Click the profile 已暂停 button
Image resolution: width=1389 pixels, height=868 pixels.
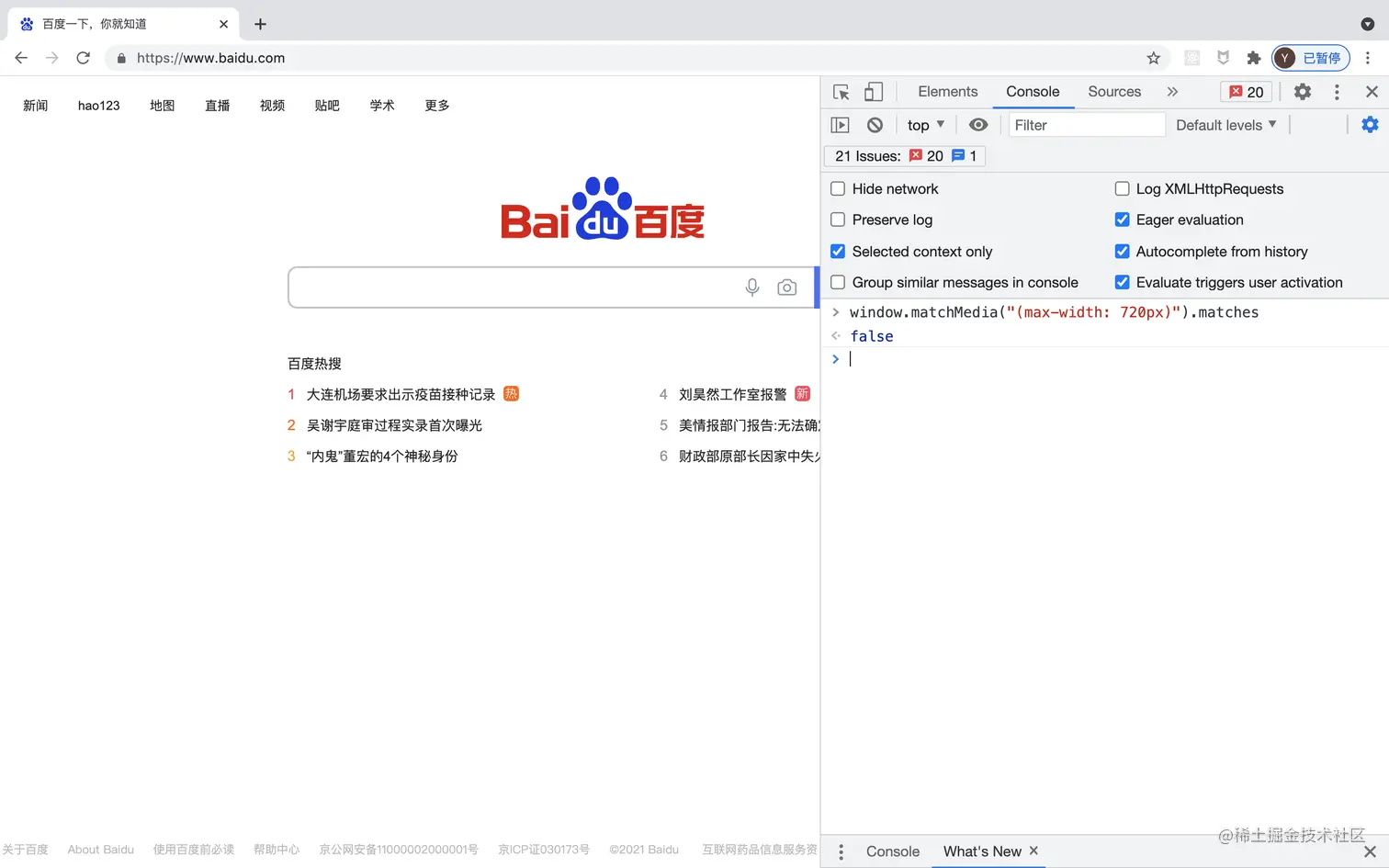[1311, 58]
